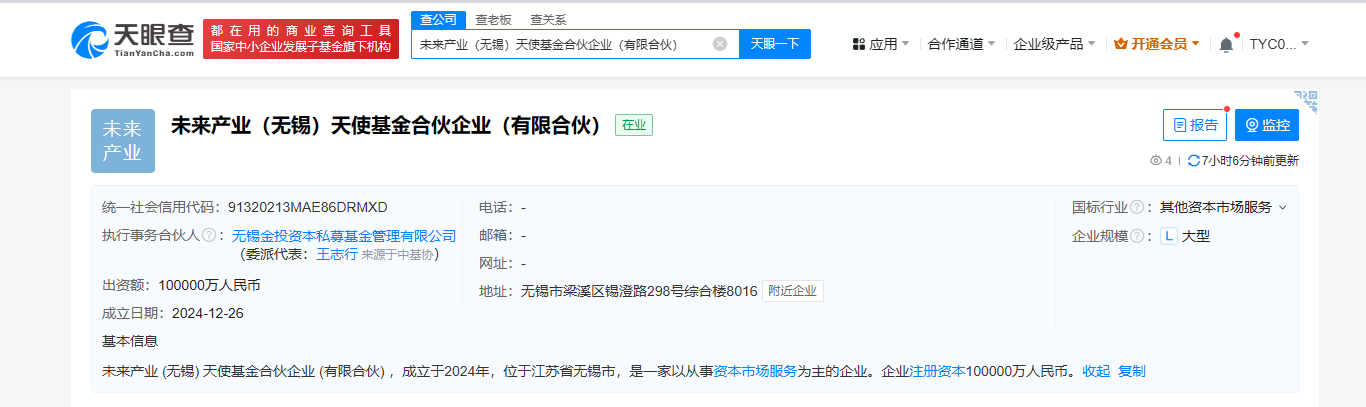
Task: Expand the TYC0... account dropdown
Action: coord(1304,44)
